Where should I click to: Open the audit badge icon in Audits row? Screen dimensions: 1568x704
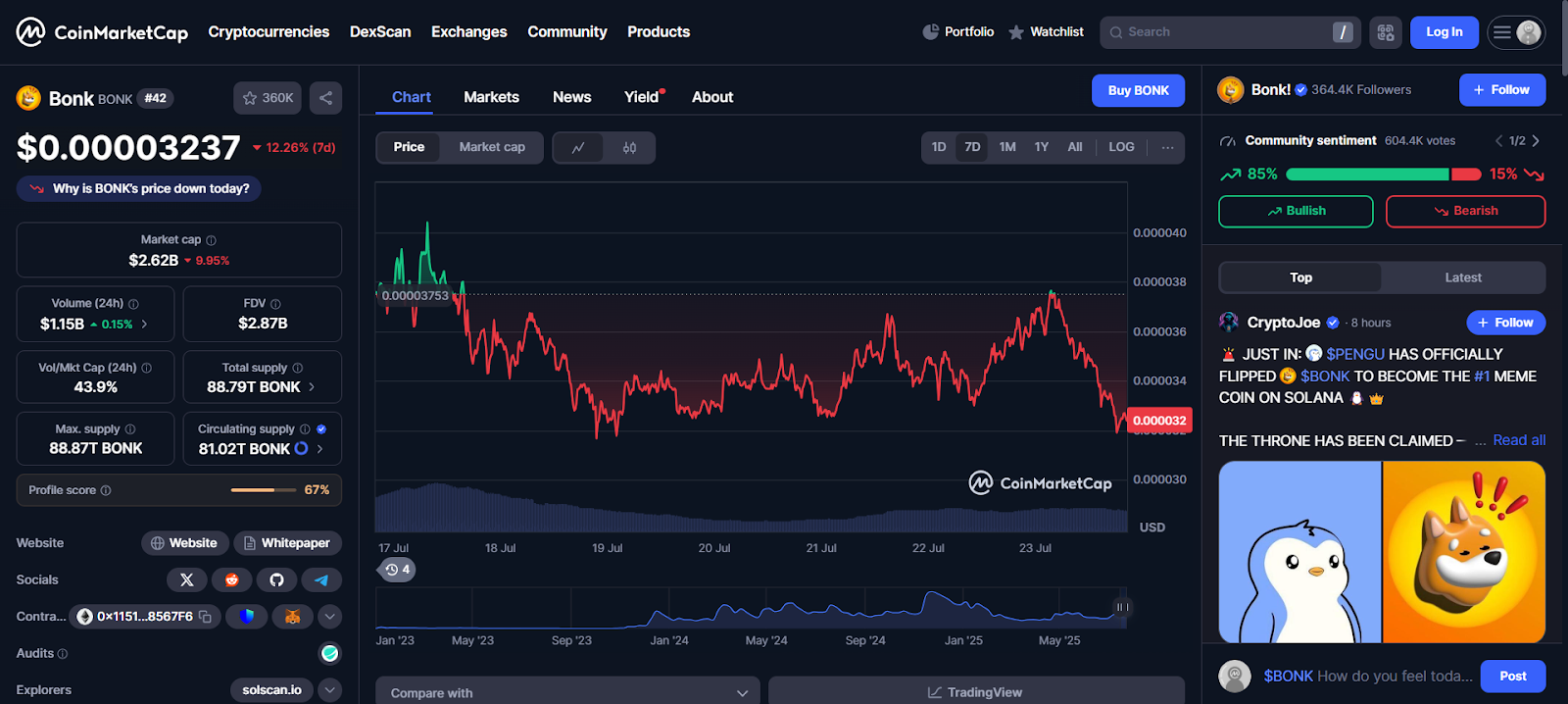pyautogui.click(x=330, y=653)
